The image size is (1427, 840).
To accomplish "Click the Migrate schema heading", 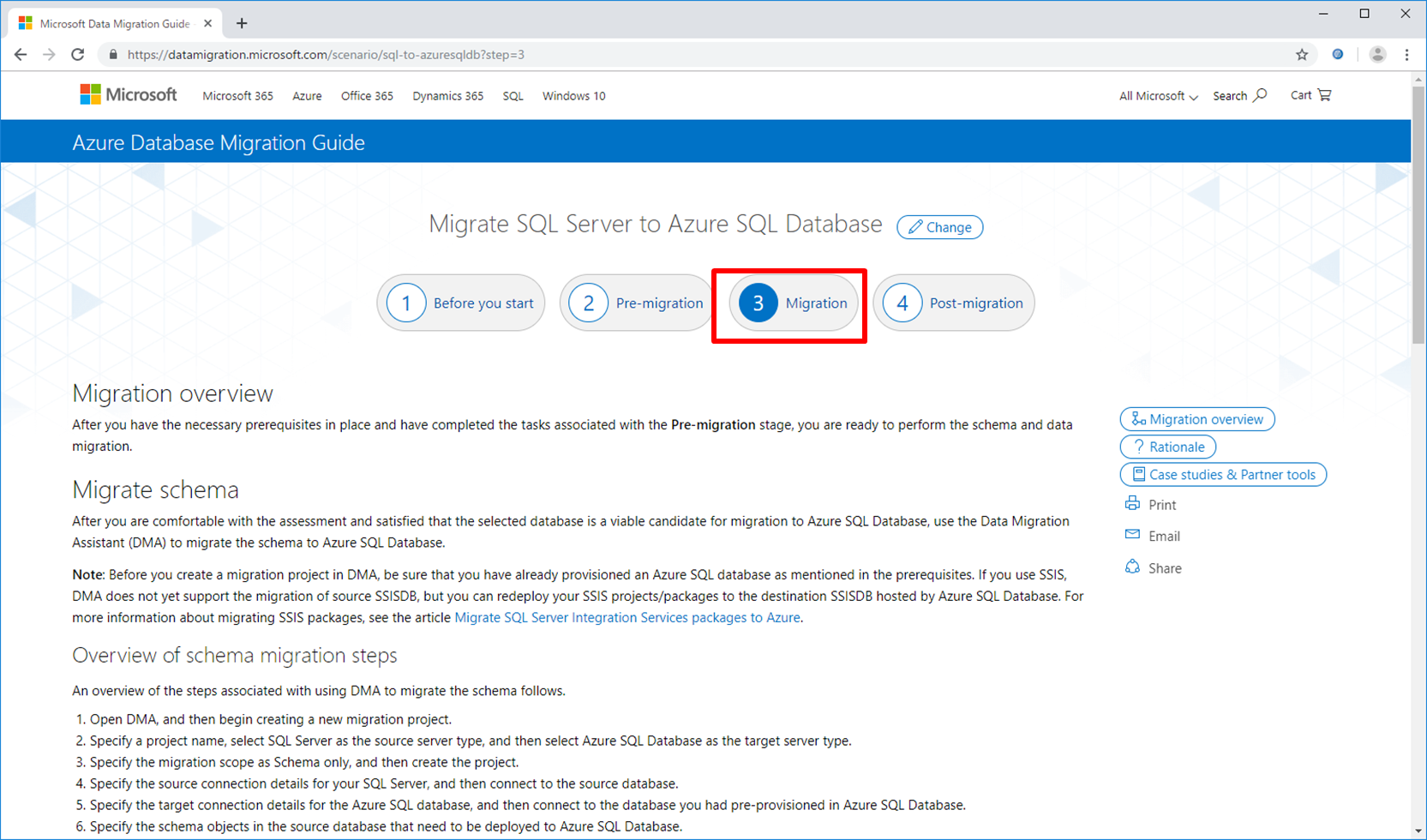I will tap(155, 489).
